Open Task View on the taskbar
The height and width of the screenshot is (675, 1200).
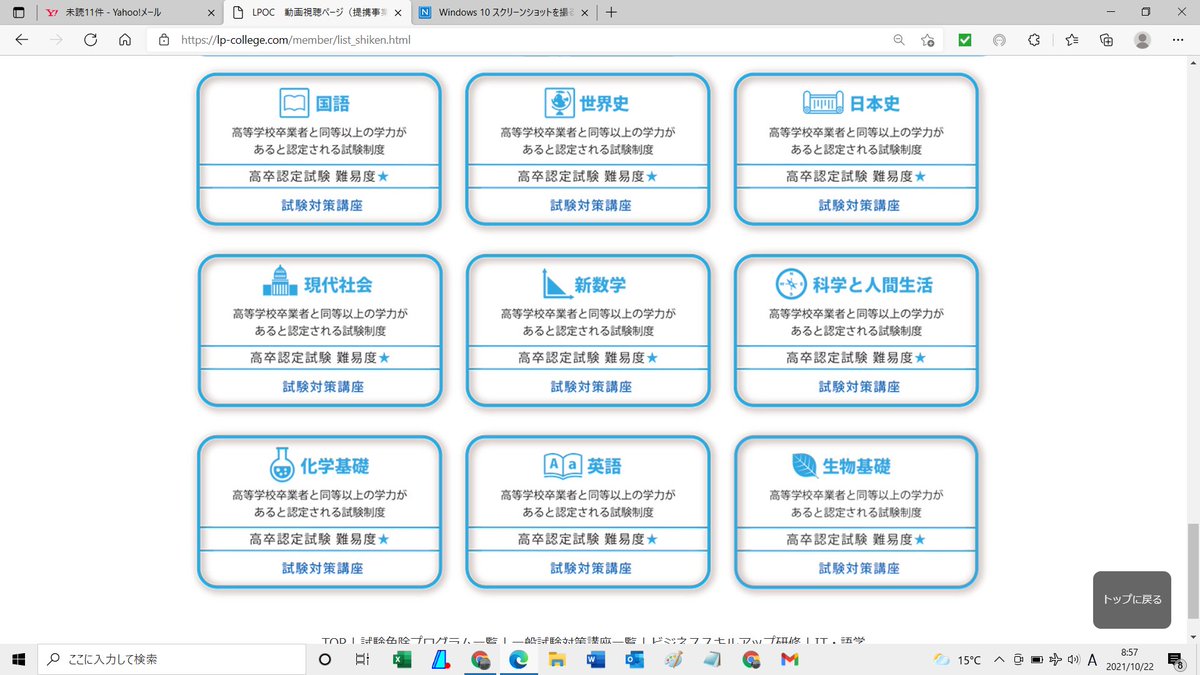coord(363,659)
